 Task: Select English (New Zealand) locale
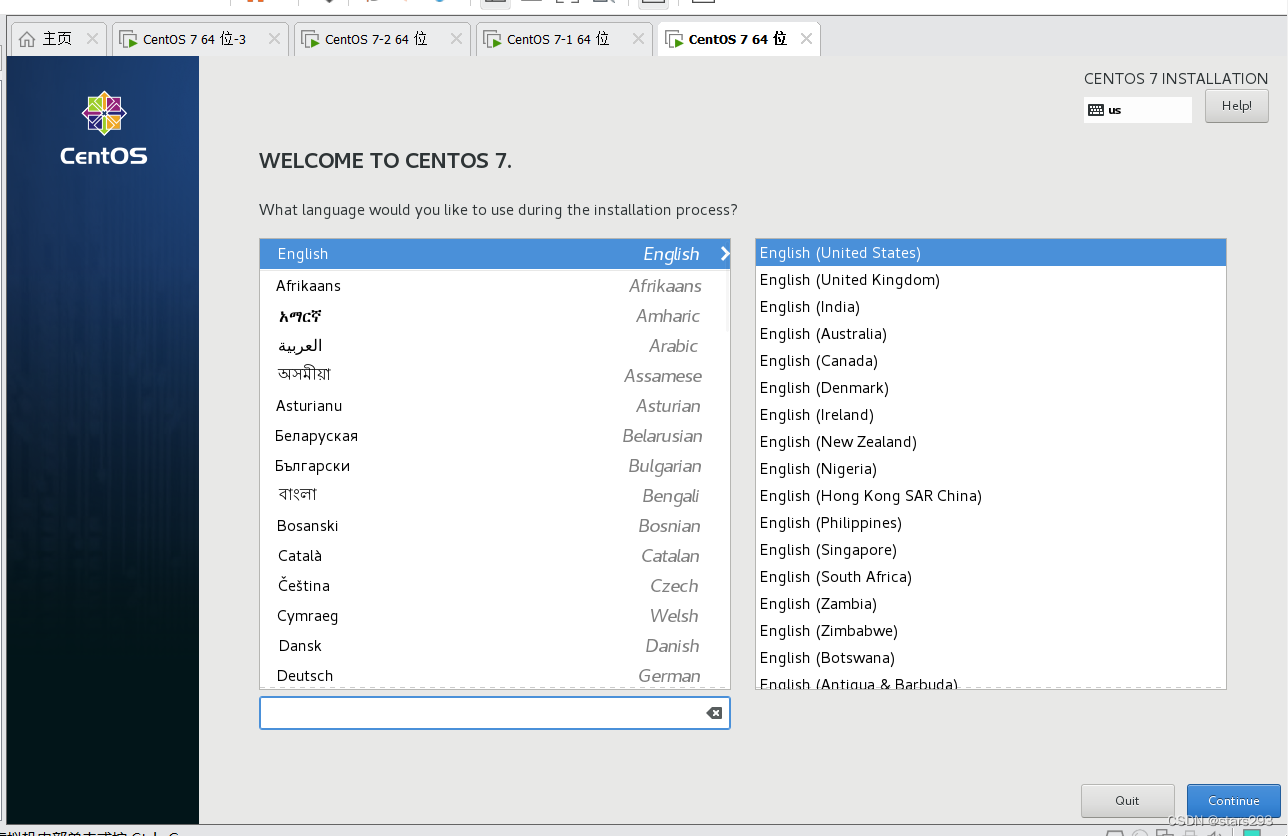[x=990, y=442]
